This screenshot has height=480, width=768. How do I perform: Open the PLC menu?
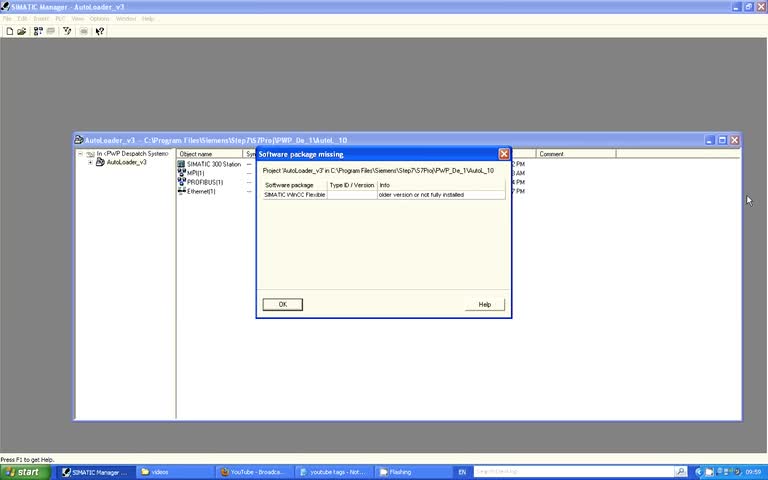pos(60,19)
